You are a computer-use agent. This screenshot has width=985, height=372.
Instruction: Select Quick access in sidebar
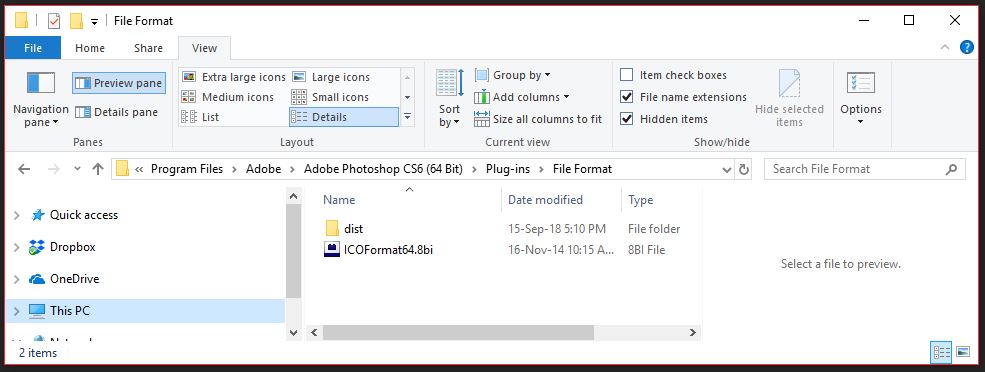click(84, 215)
